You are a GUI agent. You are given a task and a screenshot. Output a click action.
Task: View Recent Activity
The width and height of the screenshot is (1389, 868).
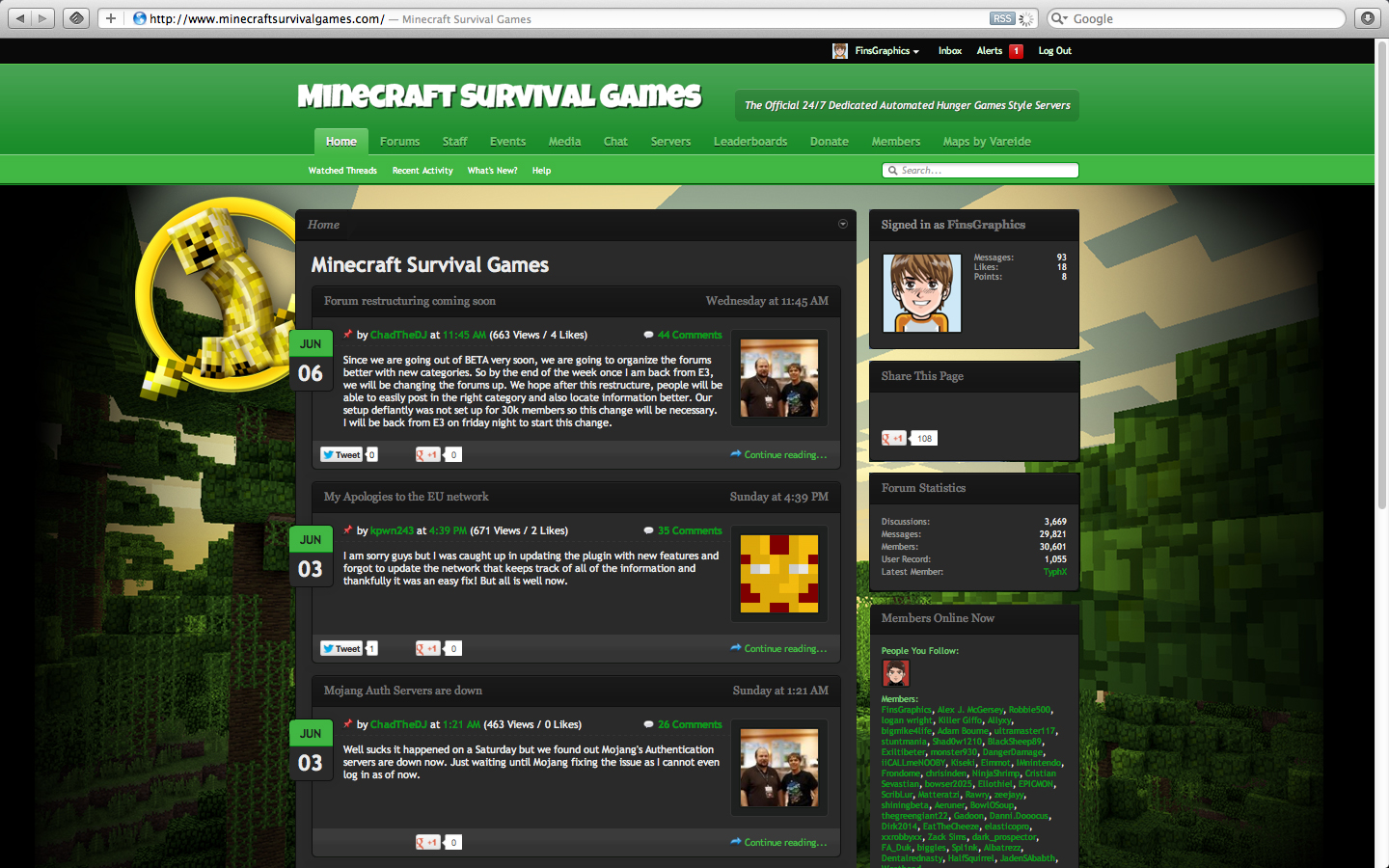click(422, 171)
